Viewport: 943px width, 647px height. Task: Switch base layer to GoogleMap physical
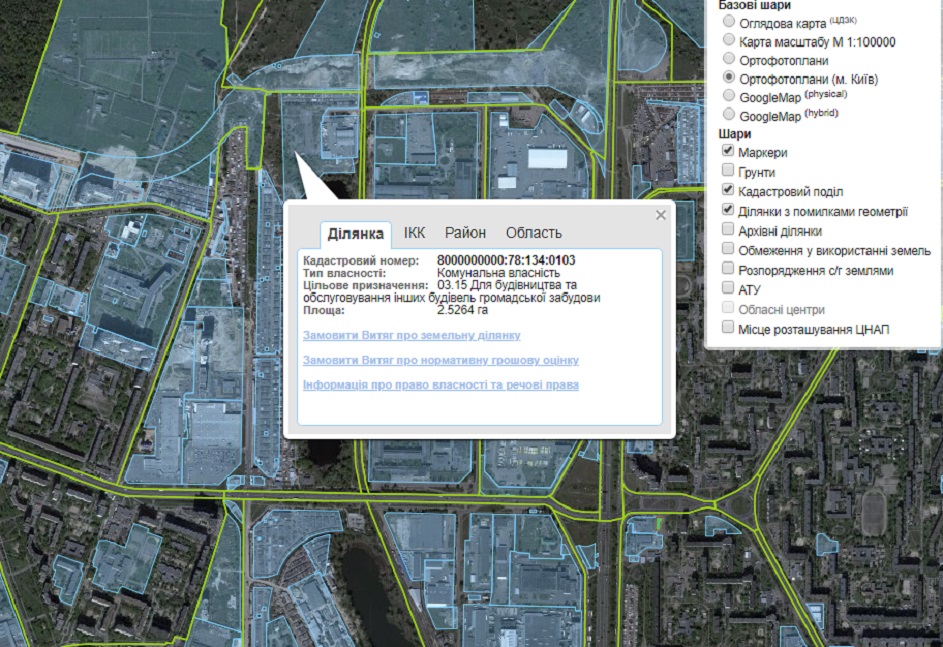click(x=729, y=97)
